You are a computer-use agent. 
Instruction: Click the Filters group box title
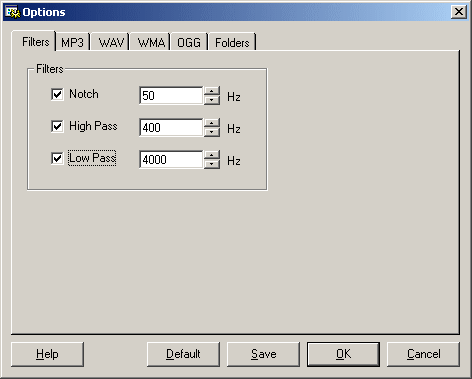tap(50, 69)
